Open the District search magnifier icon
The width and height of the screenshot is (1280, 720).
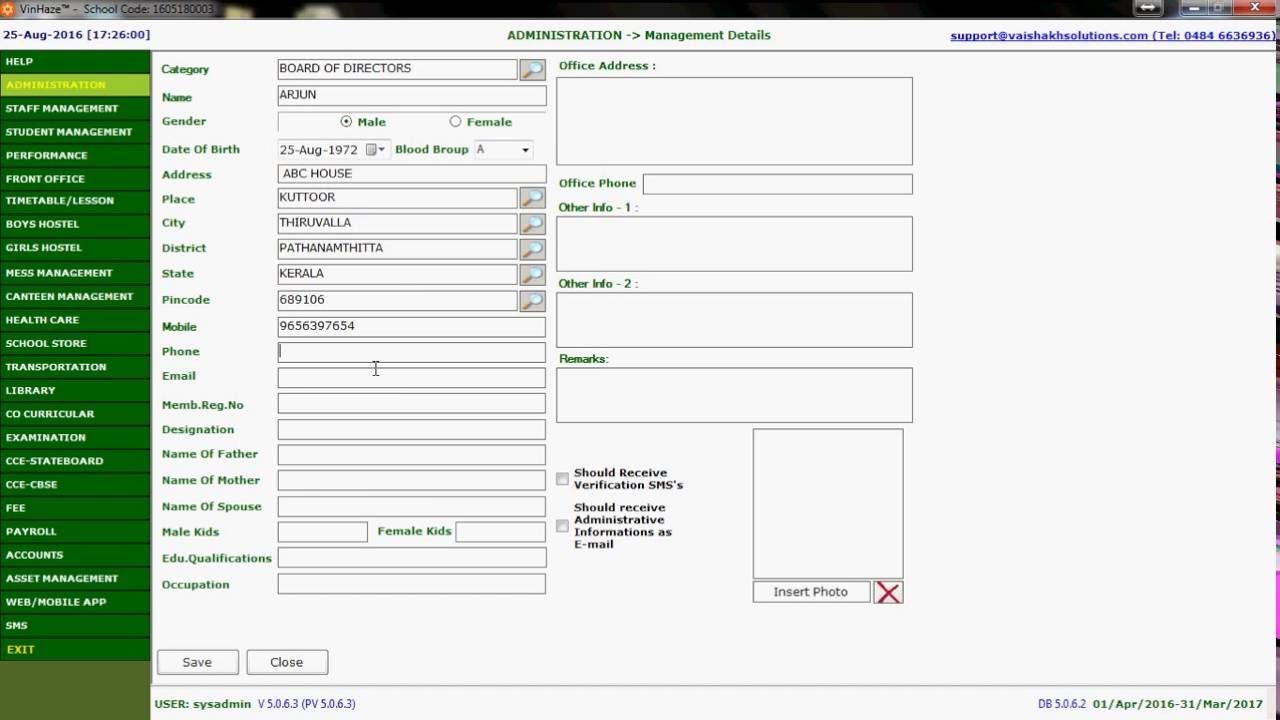tap(532, 248)
